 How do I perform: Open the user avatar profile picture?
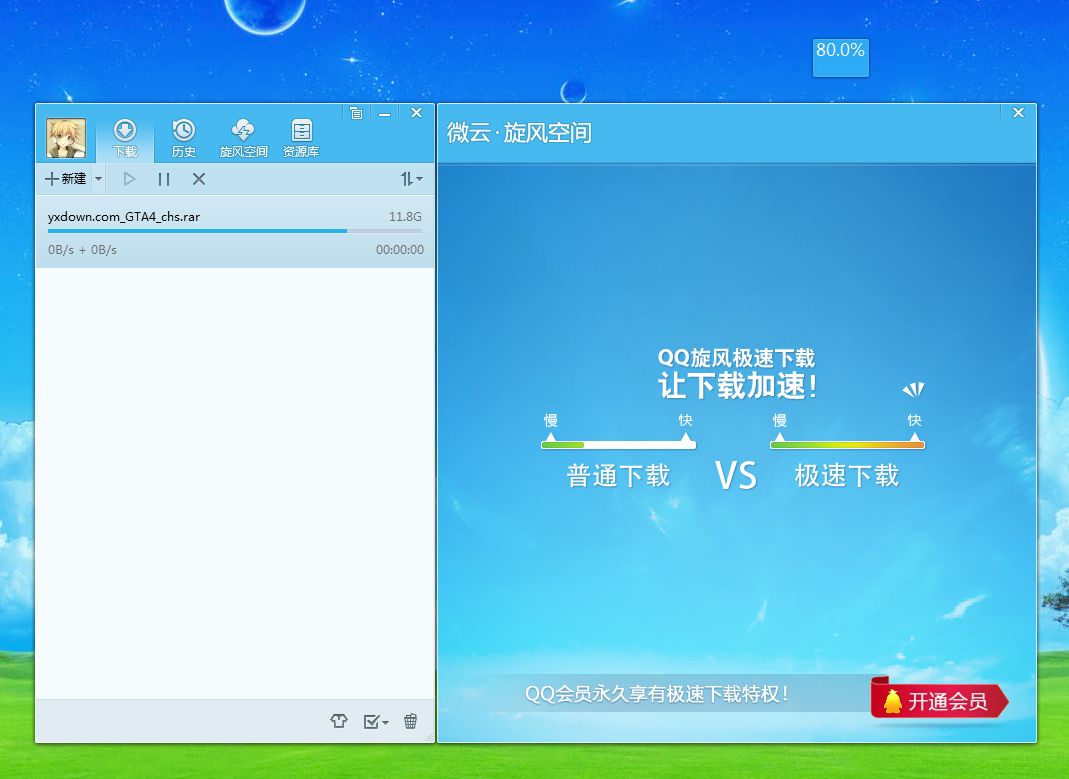(66, 138)
